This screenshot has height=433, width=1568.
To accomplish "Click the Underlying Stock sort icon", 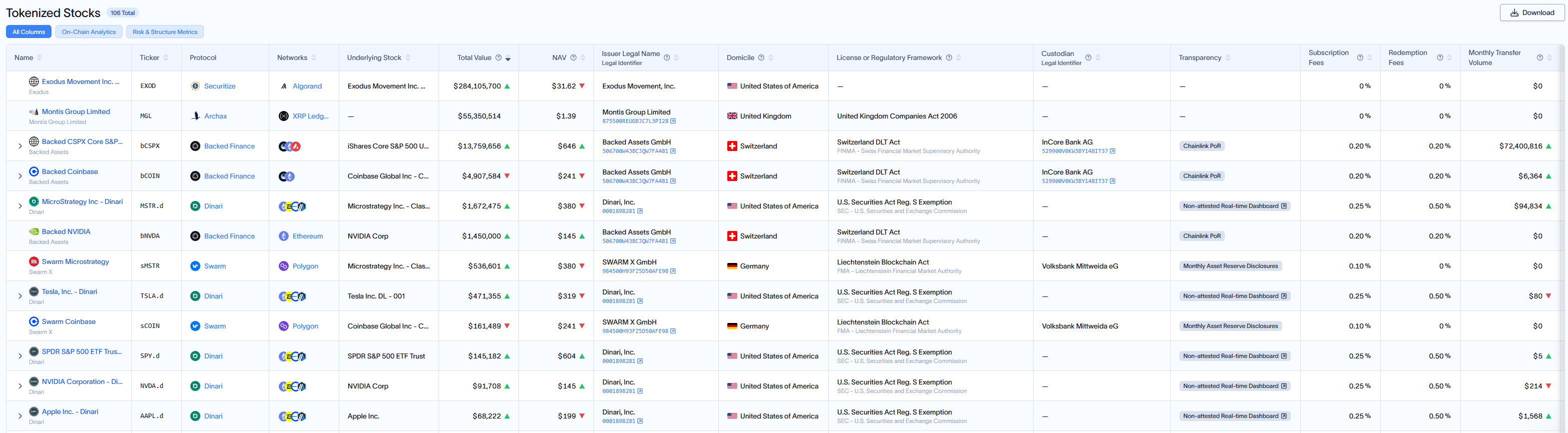I will [408, 58].
